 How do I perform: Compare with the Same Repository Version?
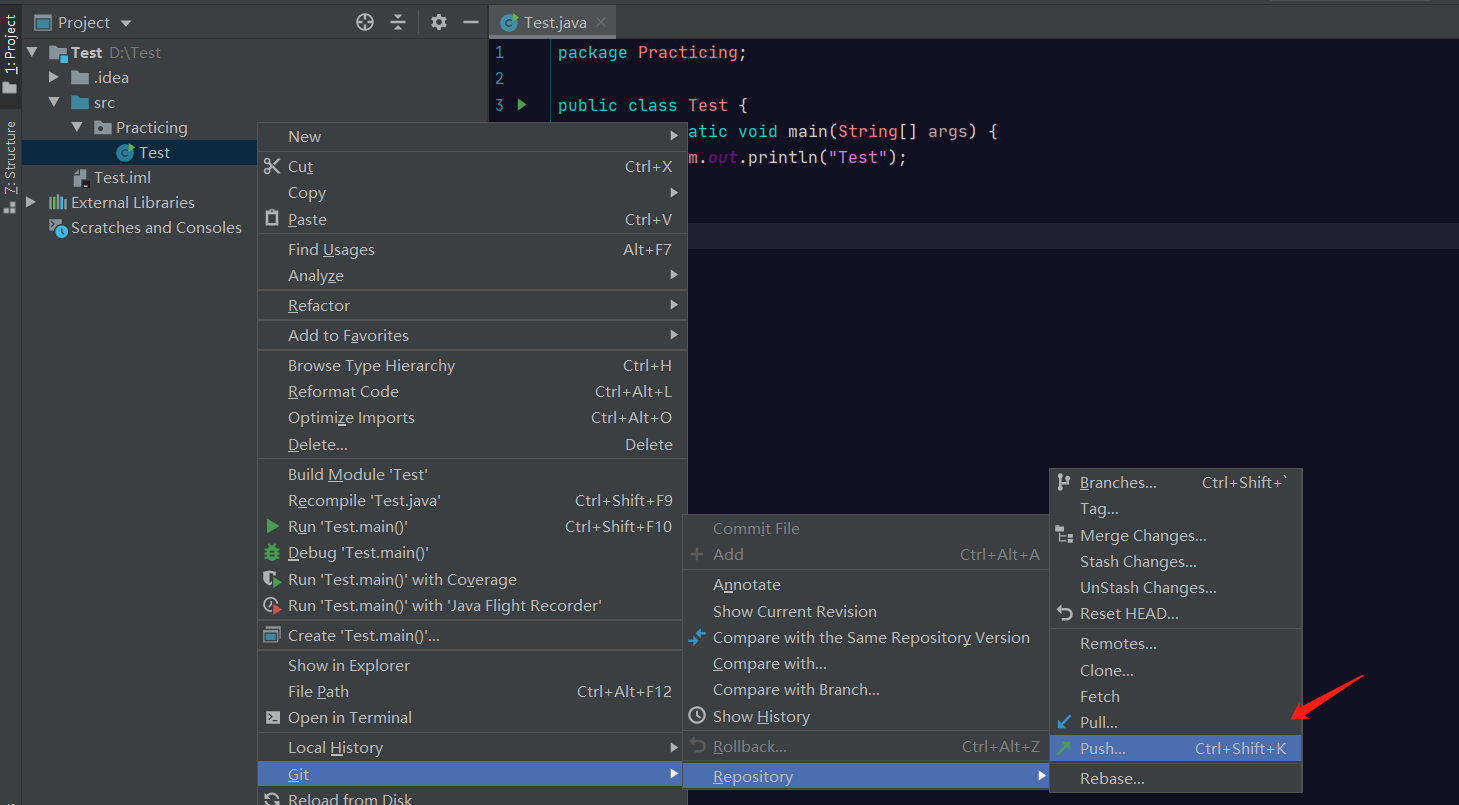tap(866, 637)
